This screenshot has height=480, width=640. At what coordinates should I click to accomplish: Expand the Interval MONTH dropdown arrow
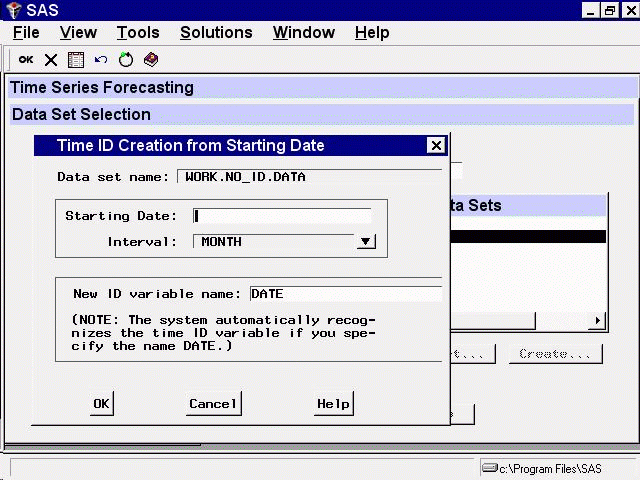tap(366, 242)
